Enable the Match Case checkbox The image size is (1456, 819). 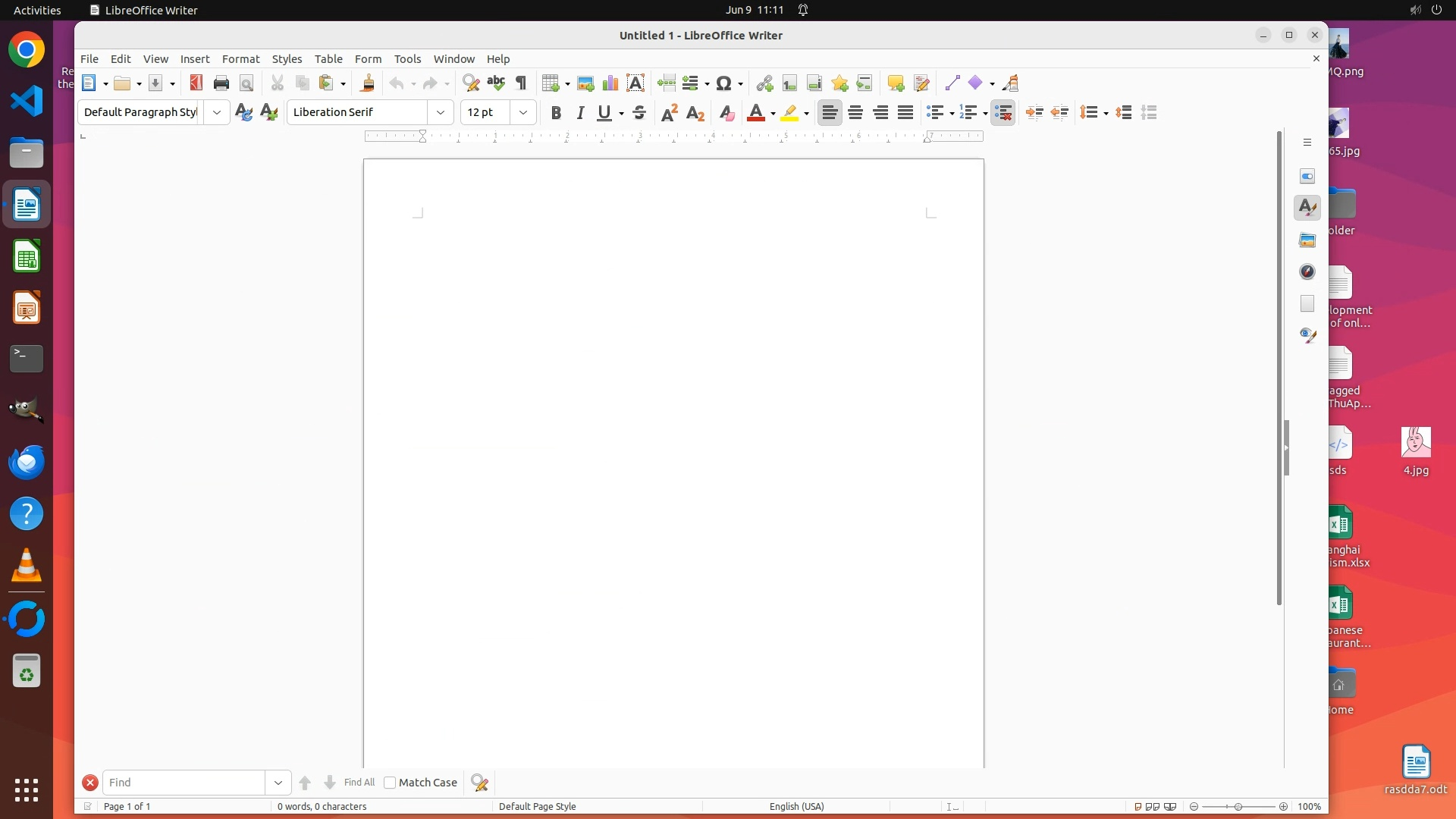pyautogui.click(x=390, y=783)
